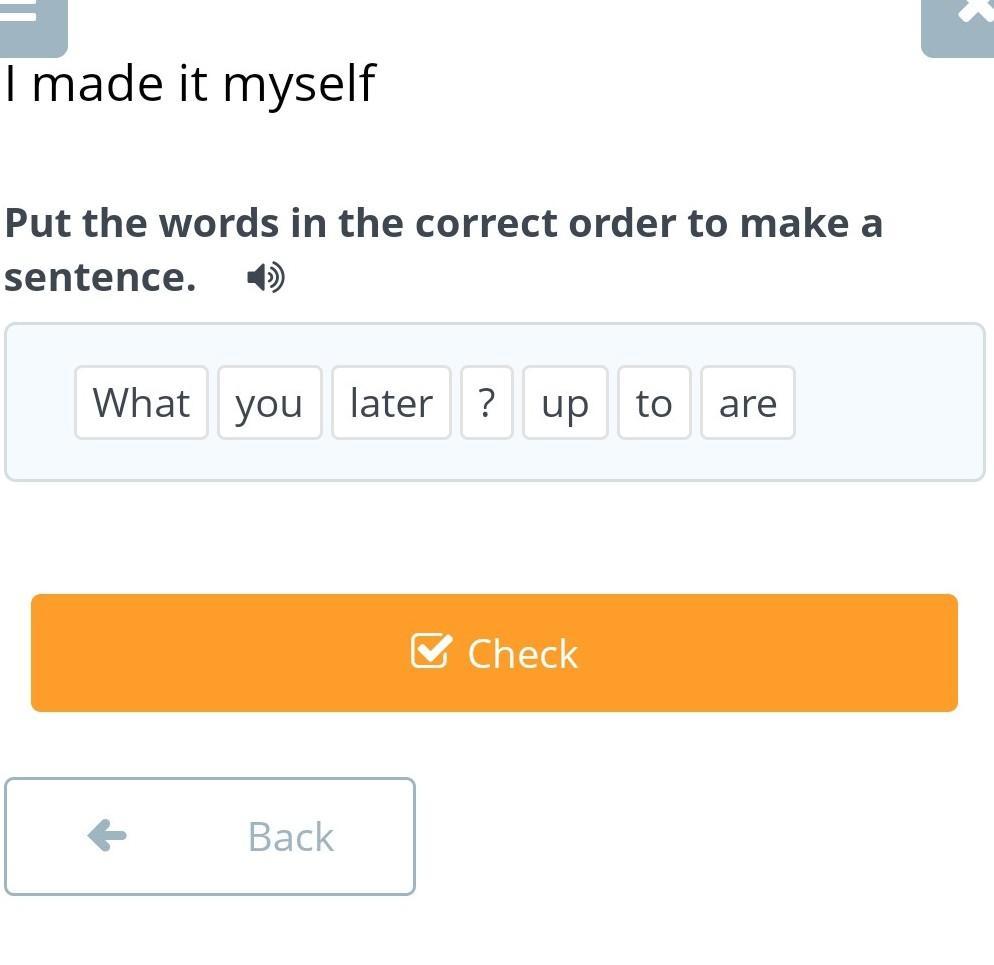The height and width of the screenshot is (965, 994).
Task: Pick the "to" word tile
Action: pos(654,403)
